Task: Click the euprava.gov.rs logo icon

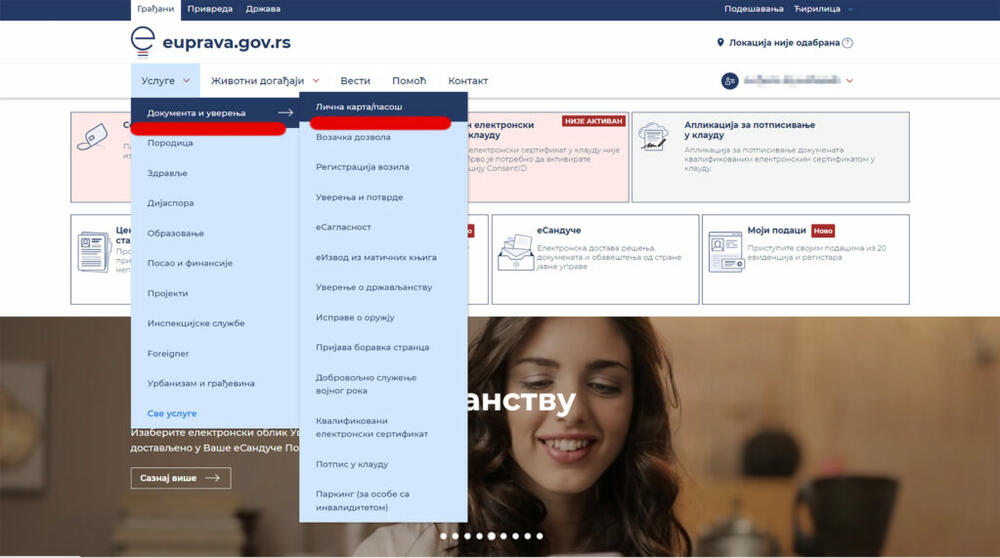Action: (143, 43)
